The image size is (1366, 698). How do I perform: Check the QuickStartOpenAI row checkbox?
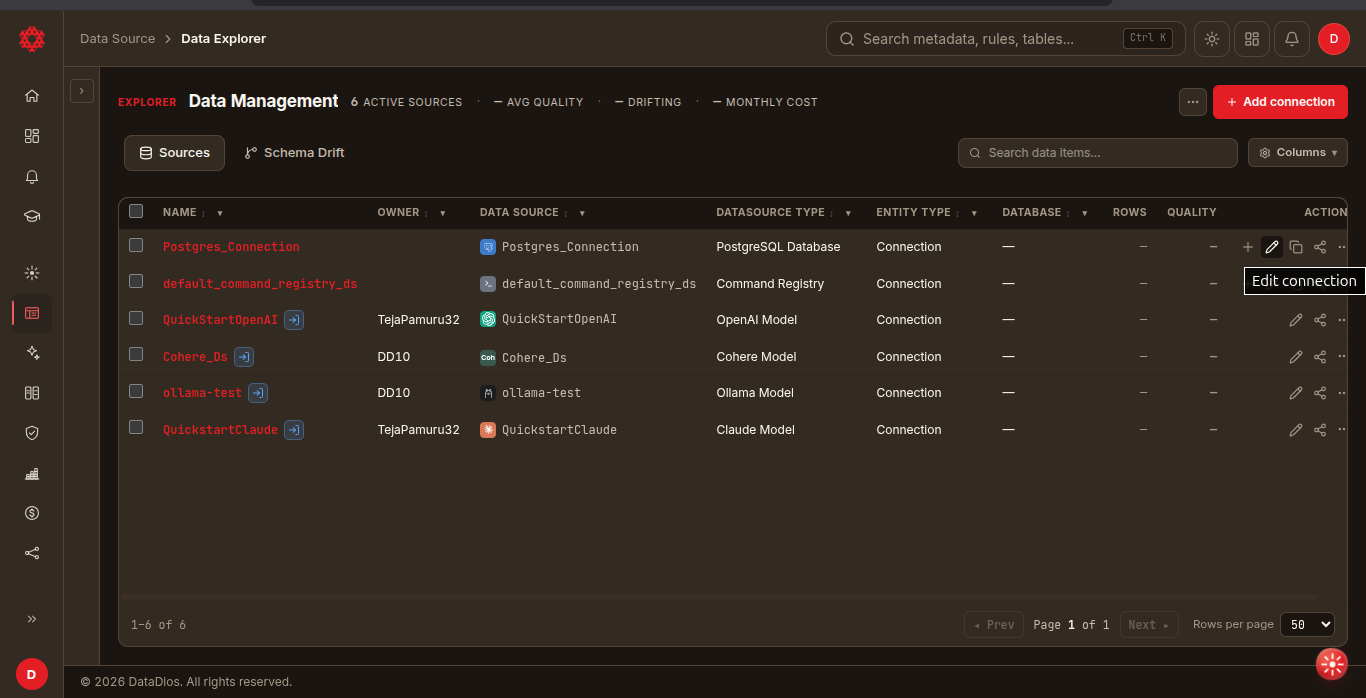pos(136,318)
